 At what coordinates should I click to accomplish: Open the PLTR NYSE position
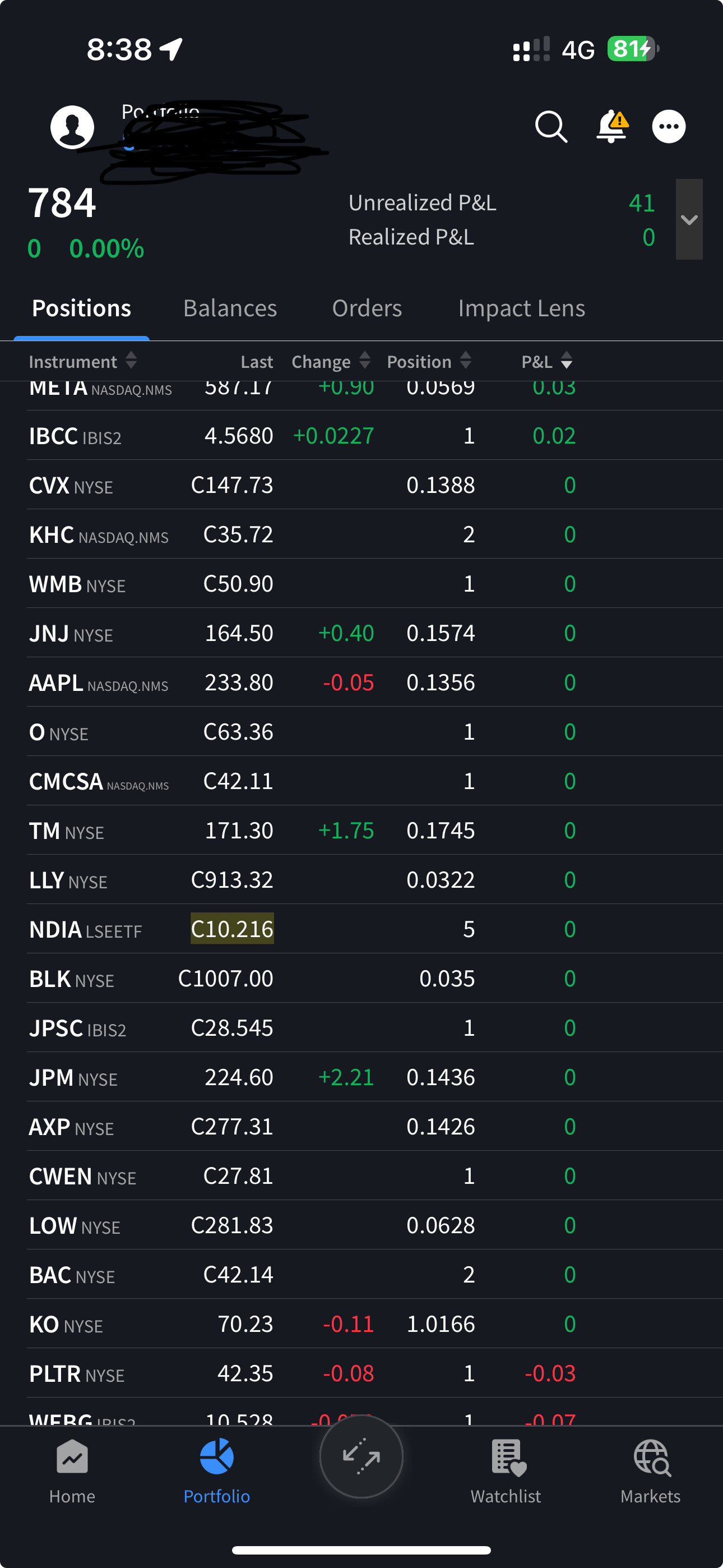[361, 1372]
